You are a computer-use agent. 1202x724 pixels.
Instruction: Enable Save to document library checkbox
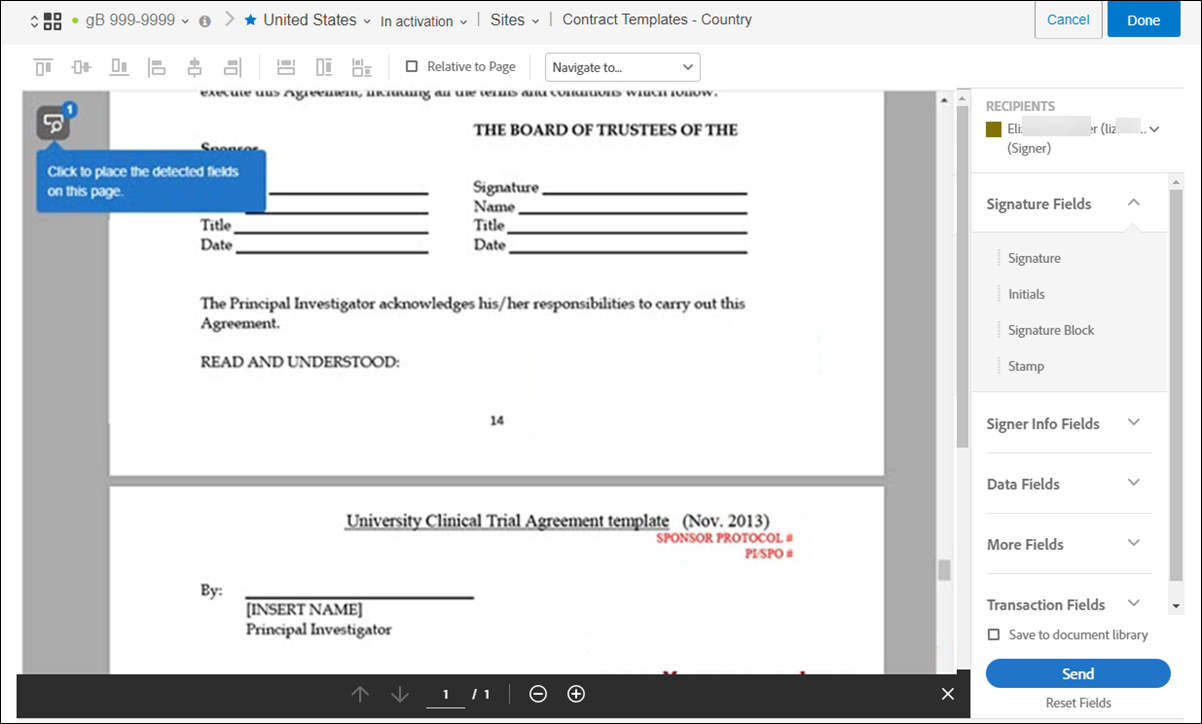point(993,635)
